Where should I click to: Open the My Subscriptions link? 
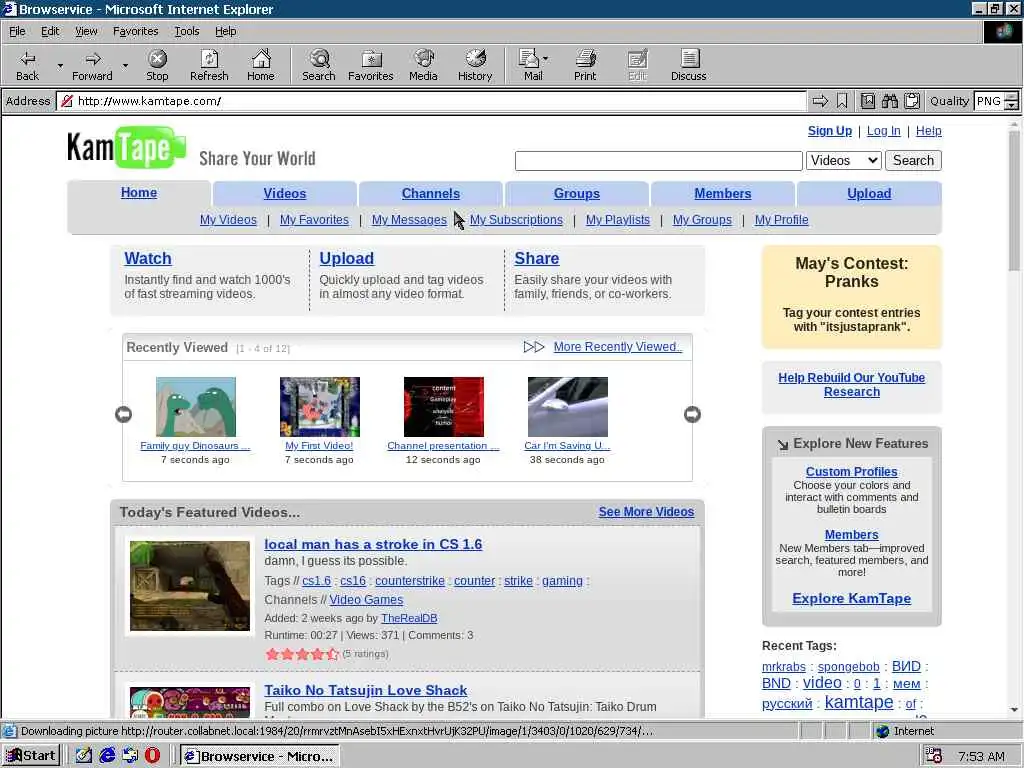[x=516, y=220]
